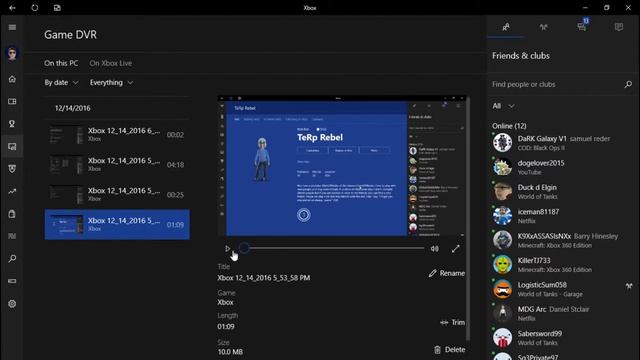
Task: Select the 00:02 clip in list
Action: click(x=117, y=135)
